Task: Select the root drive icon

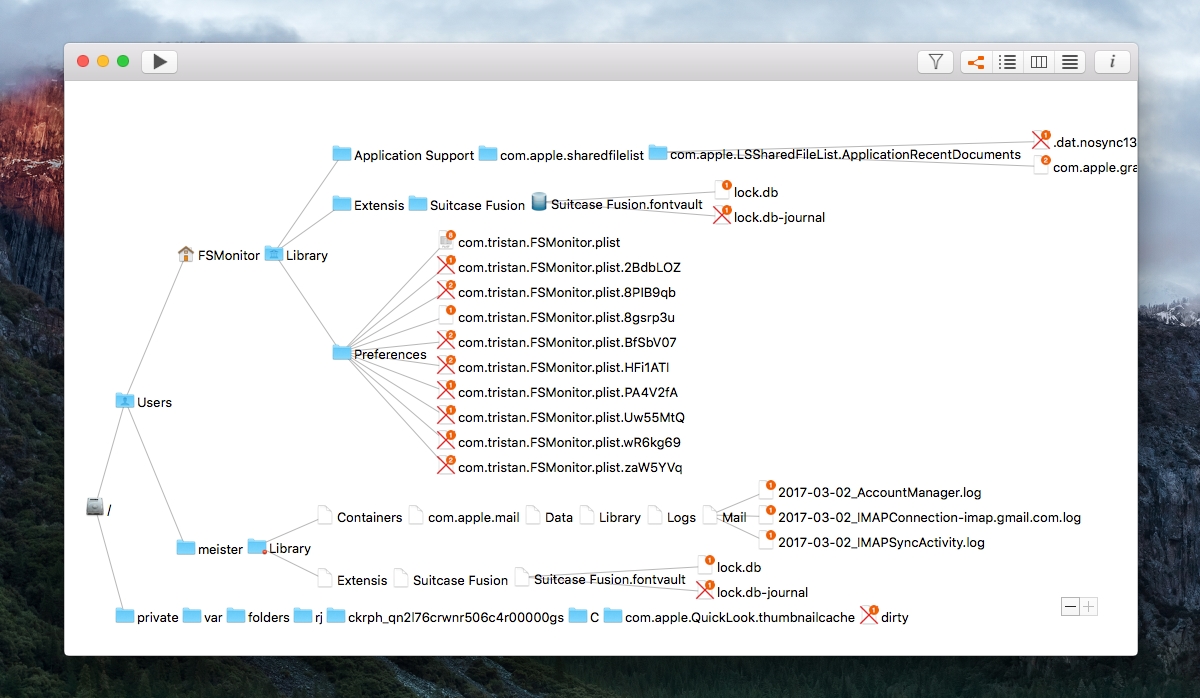Action: (x=94, y=507)
